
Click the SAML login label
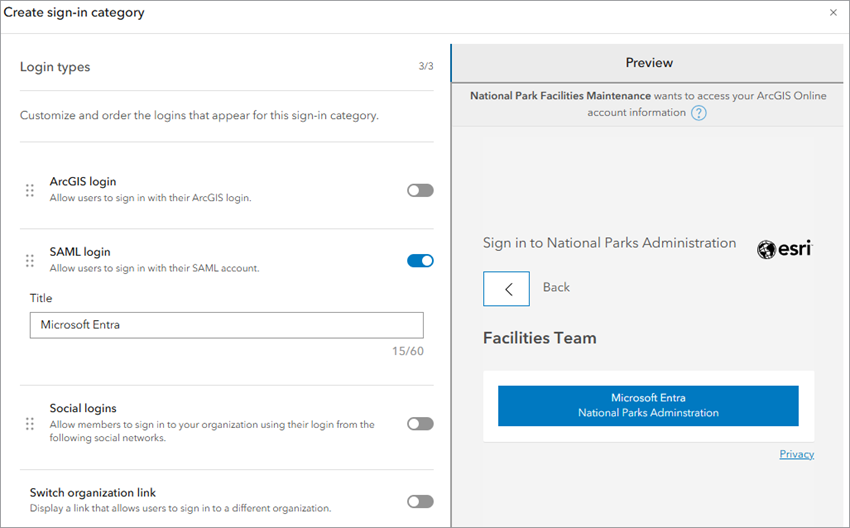[x=80, y=252]
